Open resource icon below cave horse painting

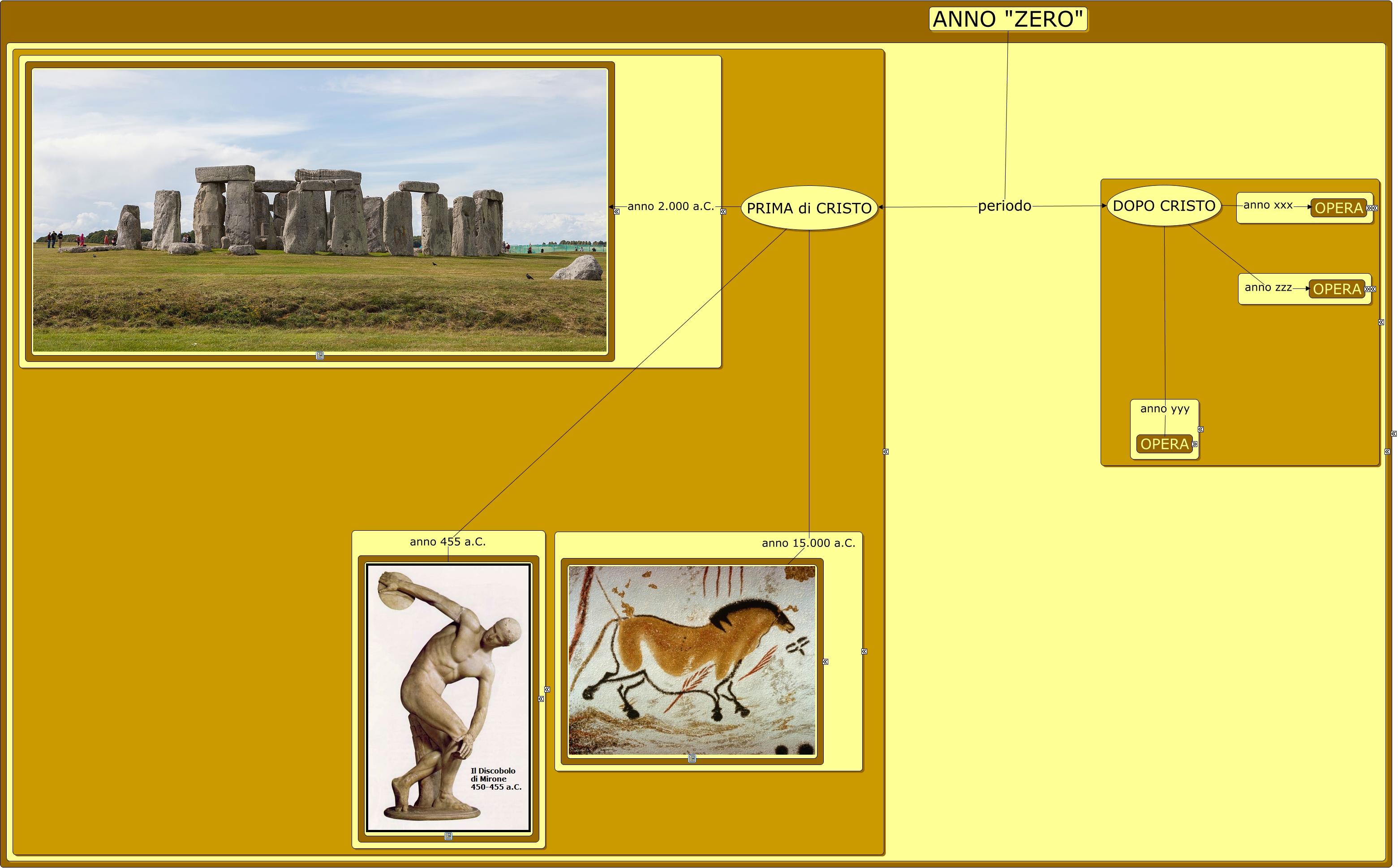692,759
